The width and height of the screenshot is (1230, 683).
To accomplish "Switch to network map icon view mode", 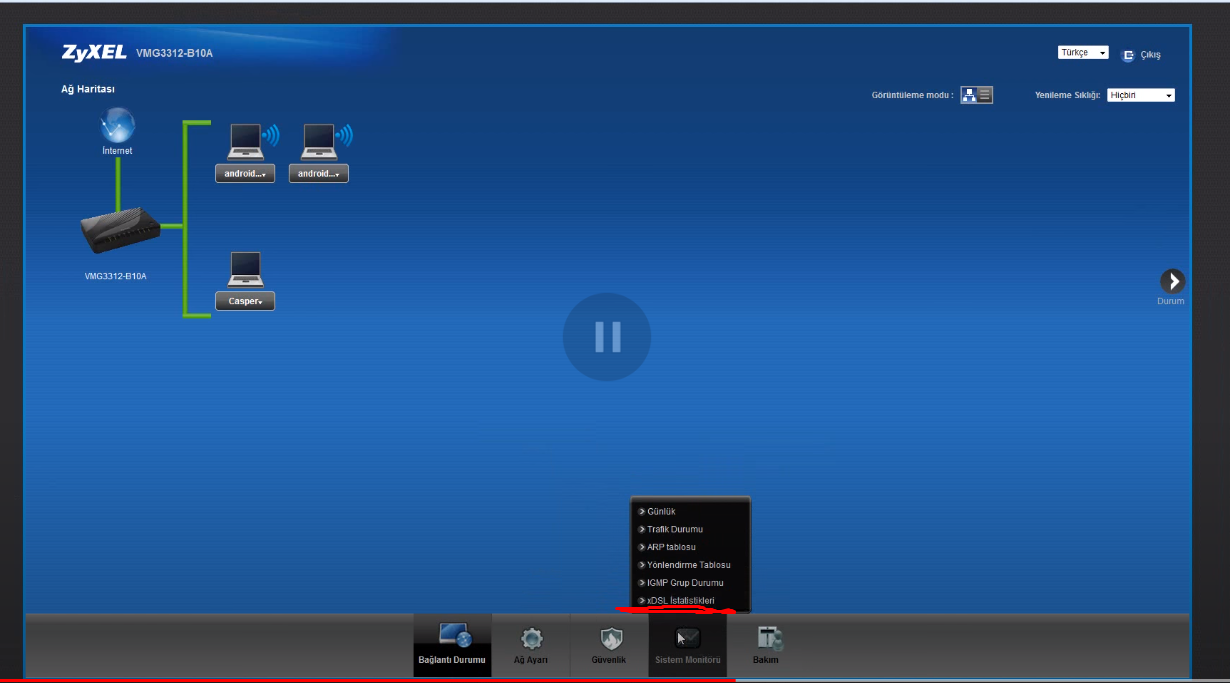I will [x=969, y=95].
